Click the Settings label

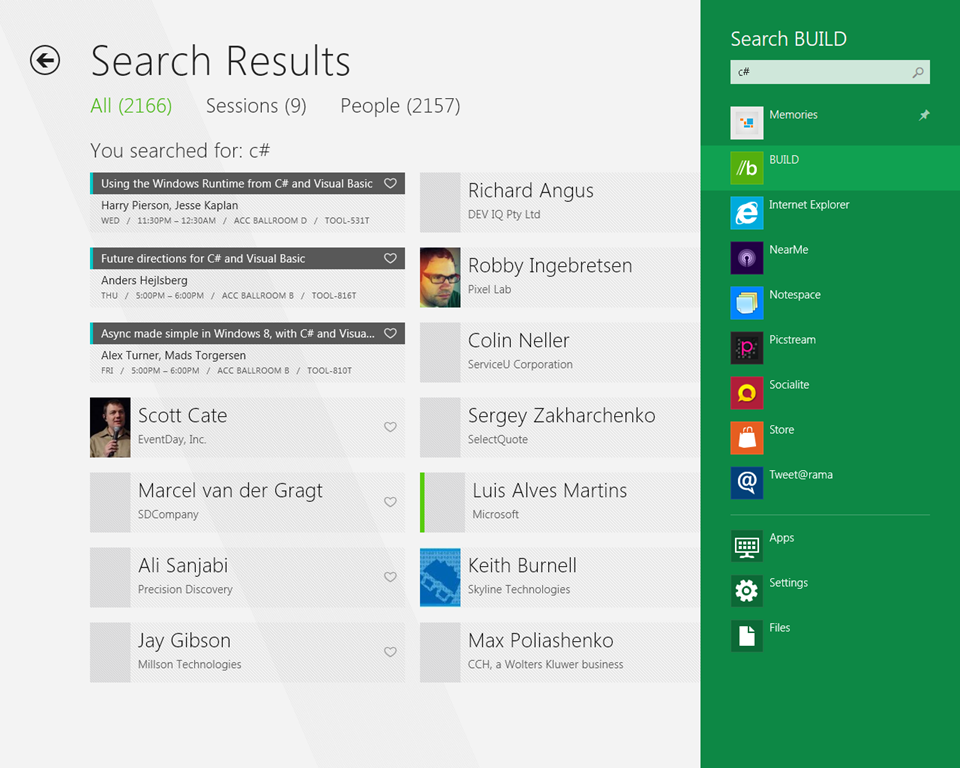tap(789, 583)
